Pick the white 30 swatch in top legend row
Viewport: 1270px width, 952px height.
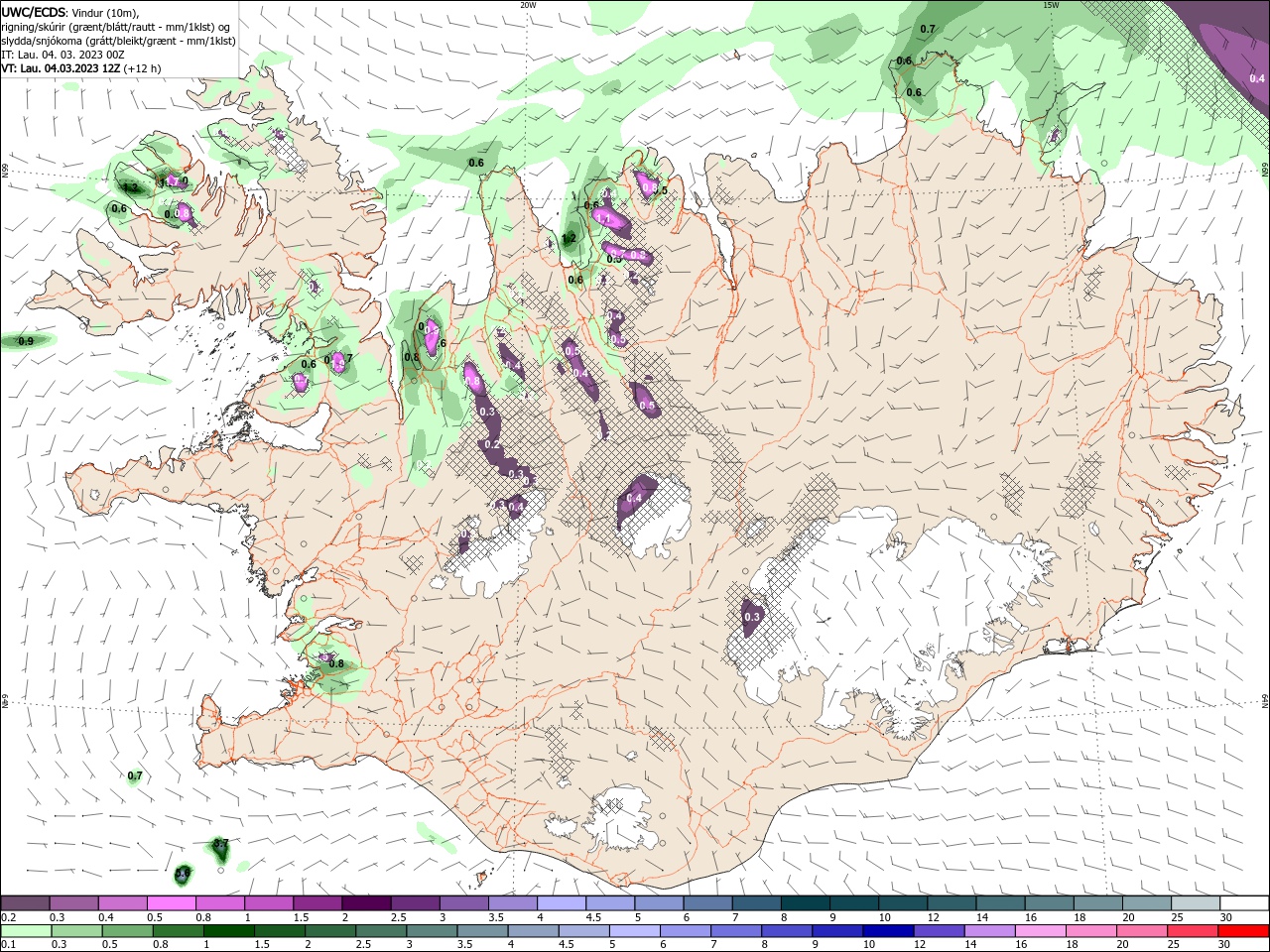coord(1244,903)
